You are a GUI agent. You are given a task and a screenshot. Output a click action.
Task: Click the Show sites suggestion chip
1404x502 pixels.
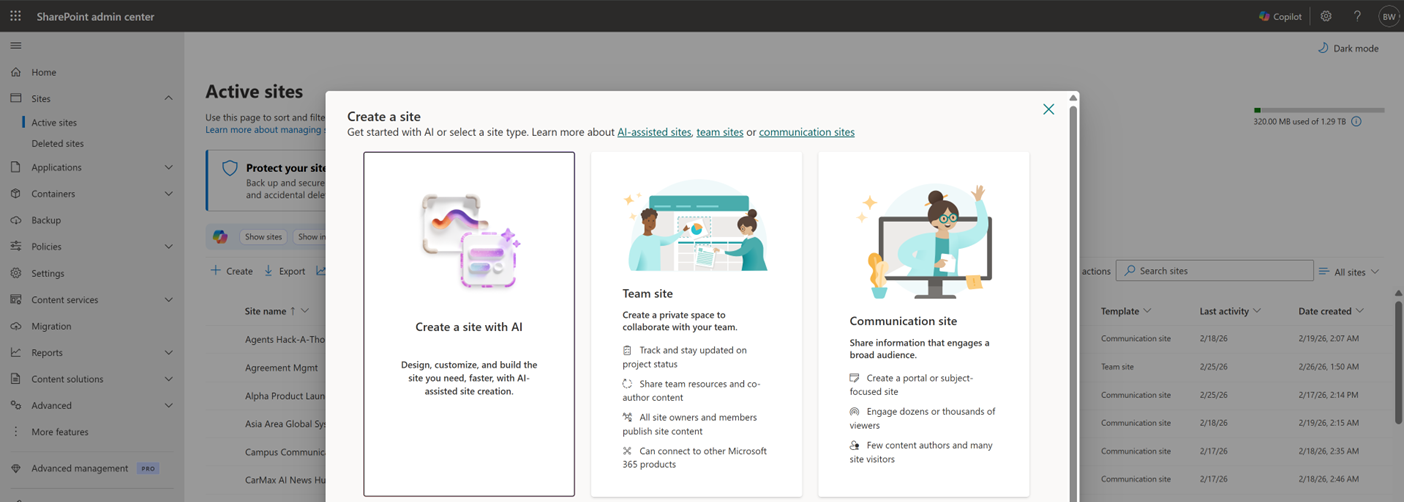tap(264, 237)
